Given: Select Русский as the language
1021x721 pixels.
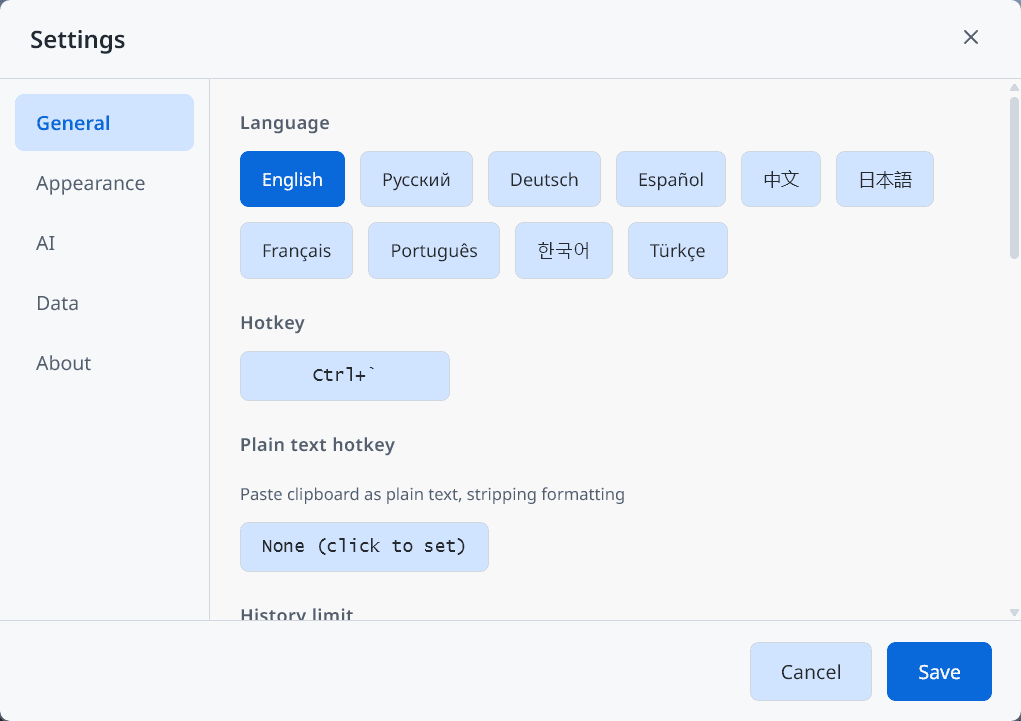Looking at the screenshot, I should pyautogui.click(x=416, y=179).
